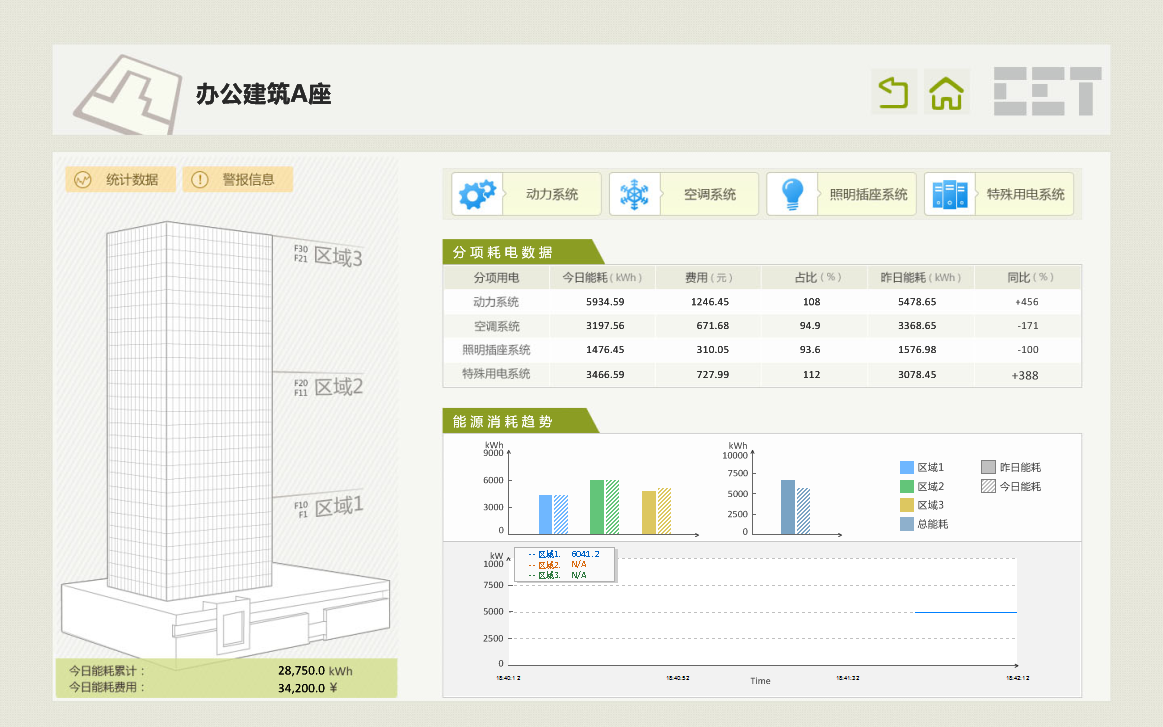Click the 28,750.0 kWh daily total

(315, 671)
